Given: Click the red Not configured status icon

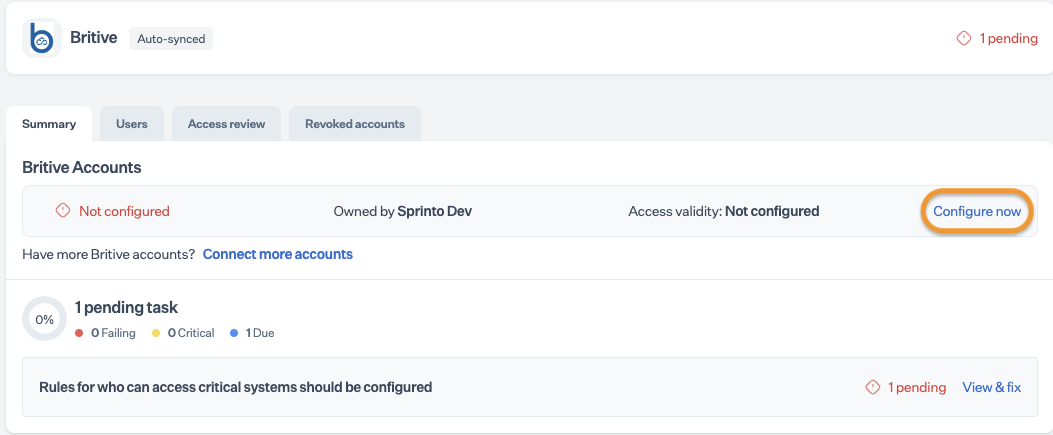Looking at the screenshot, I should pos(63,211).
